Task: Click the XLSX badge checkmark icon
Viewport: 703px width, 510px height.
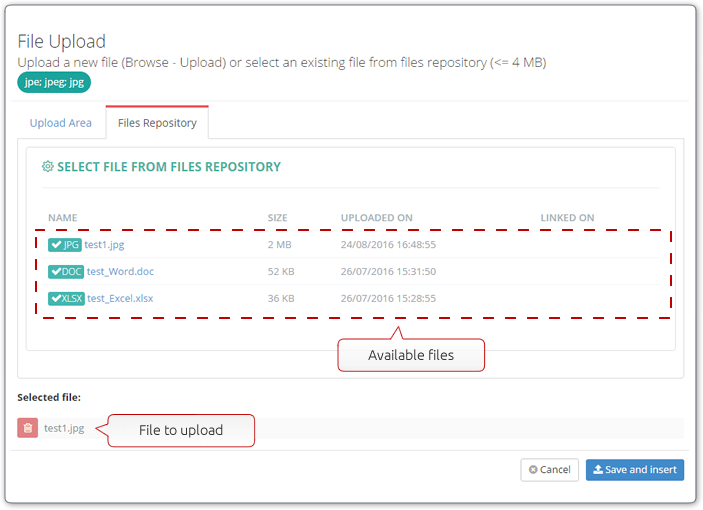Action: (56, 298)
